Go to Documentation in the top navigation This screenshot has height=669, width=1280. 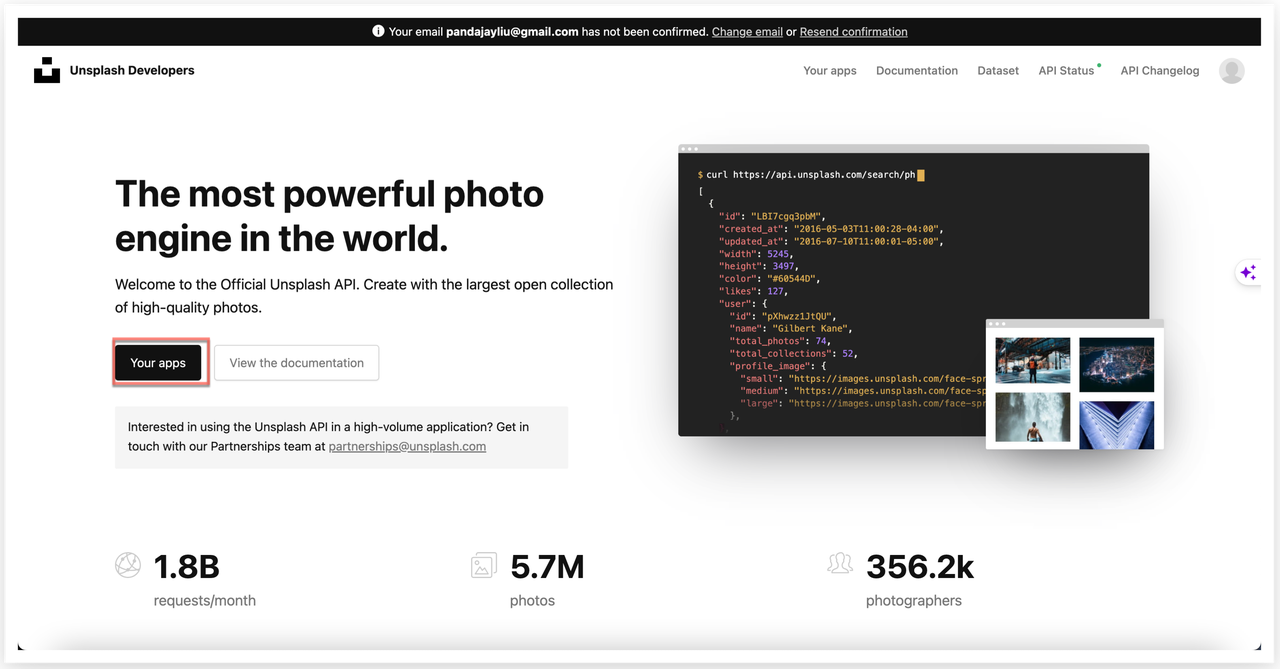(917, 71)
